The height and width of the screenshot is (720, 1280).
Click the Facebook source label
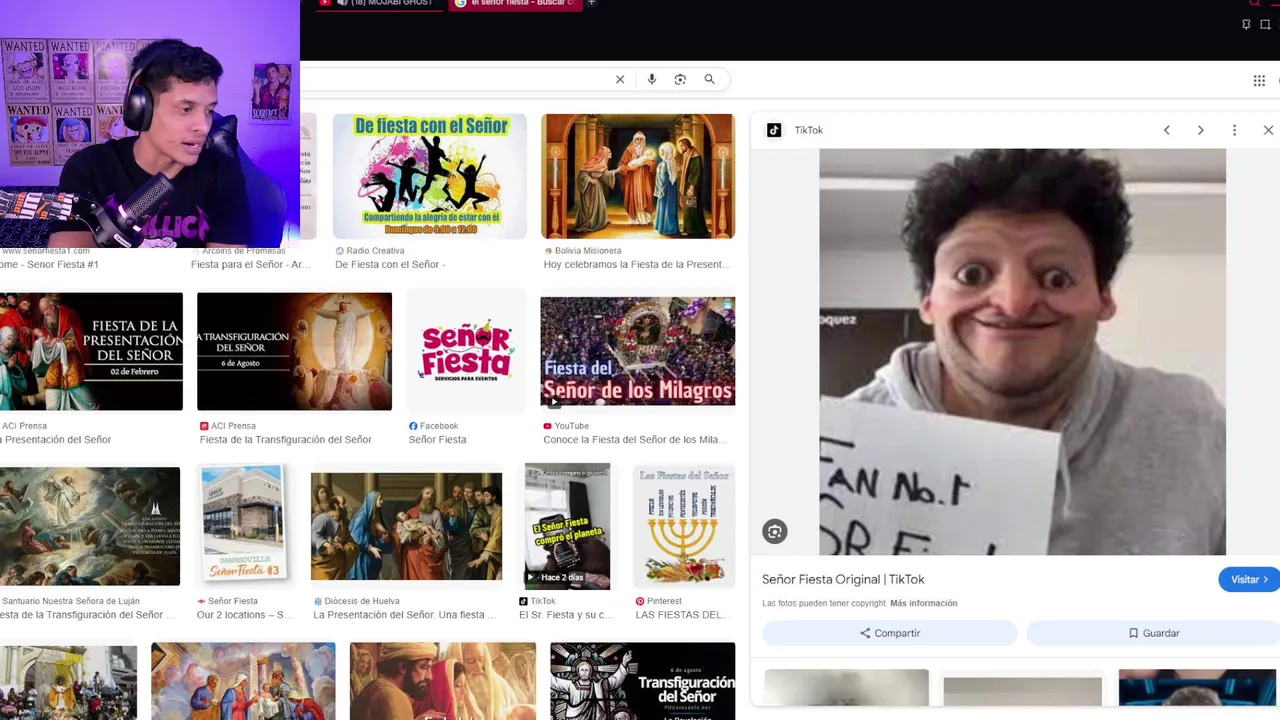tap(439, 426)
